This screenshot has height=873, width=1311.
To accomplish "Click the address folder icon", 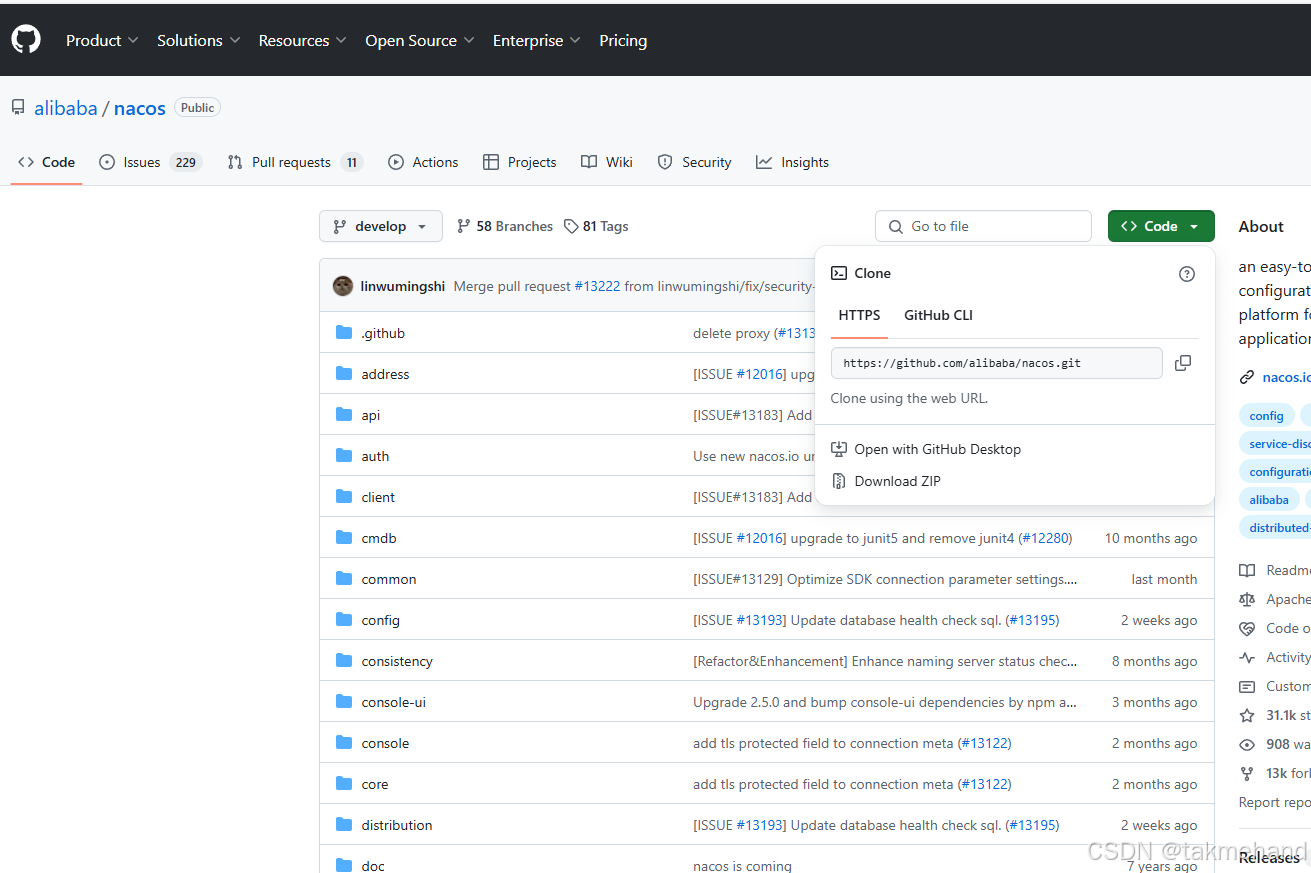I will coord(344,374).
